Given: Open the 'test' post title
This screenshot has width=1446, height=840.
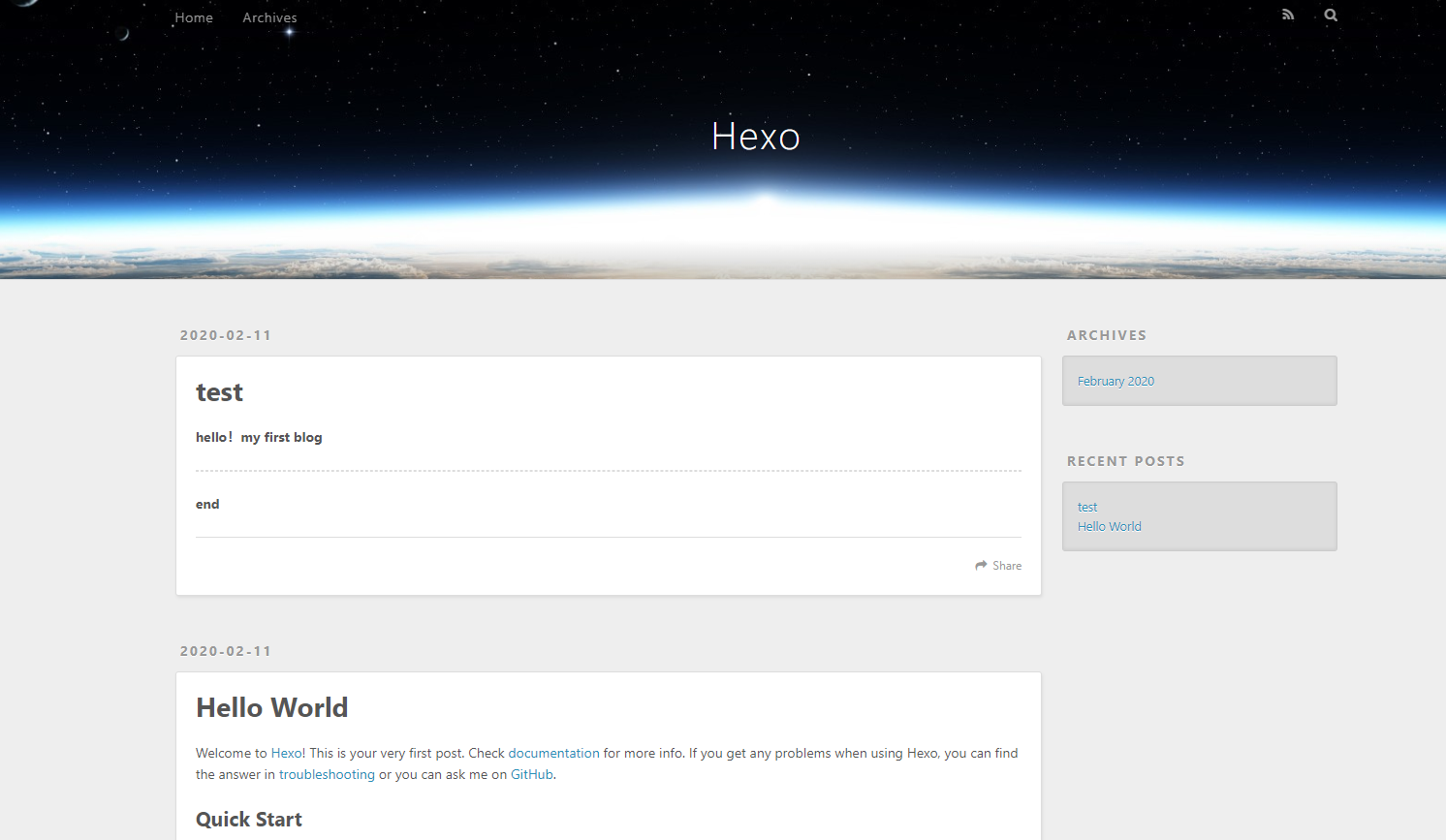Looking at the screenshot, I should pyautogui.click(x=219, y=392).
